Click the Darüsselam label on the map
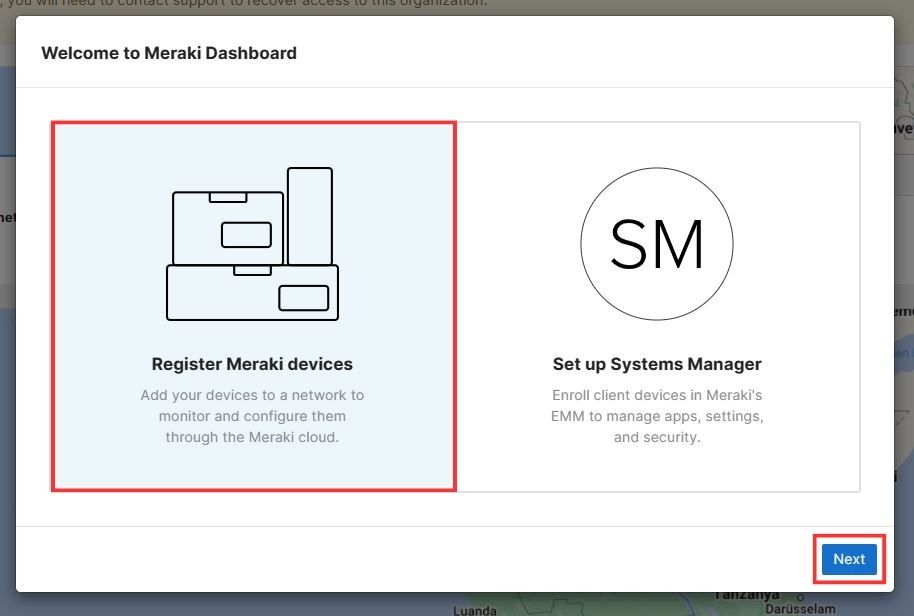914x616 pixels. tap(799, 607)
